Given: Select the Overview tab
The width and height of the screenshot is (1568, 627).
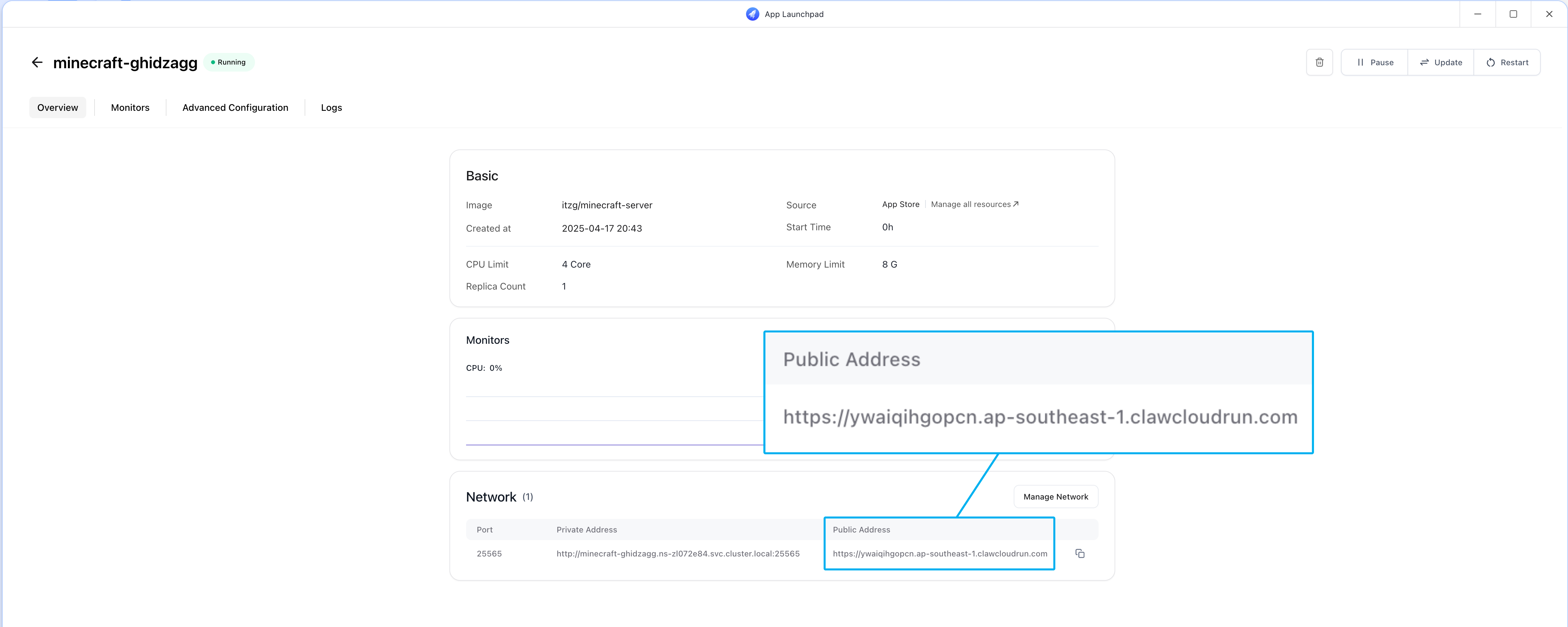Looking at the screenshot, I should pyautogui.click(x=58, y=108).
